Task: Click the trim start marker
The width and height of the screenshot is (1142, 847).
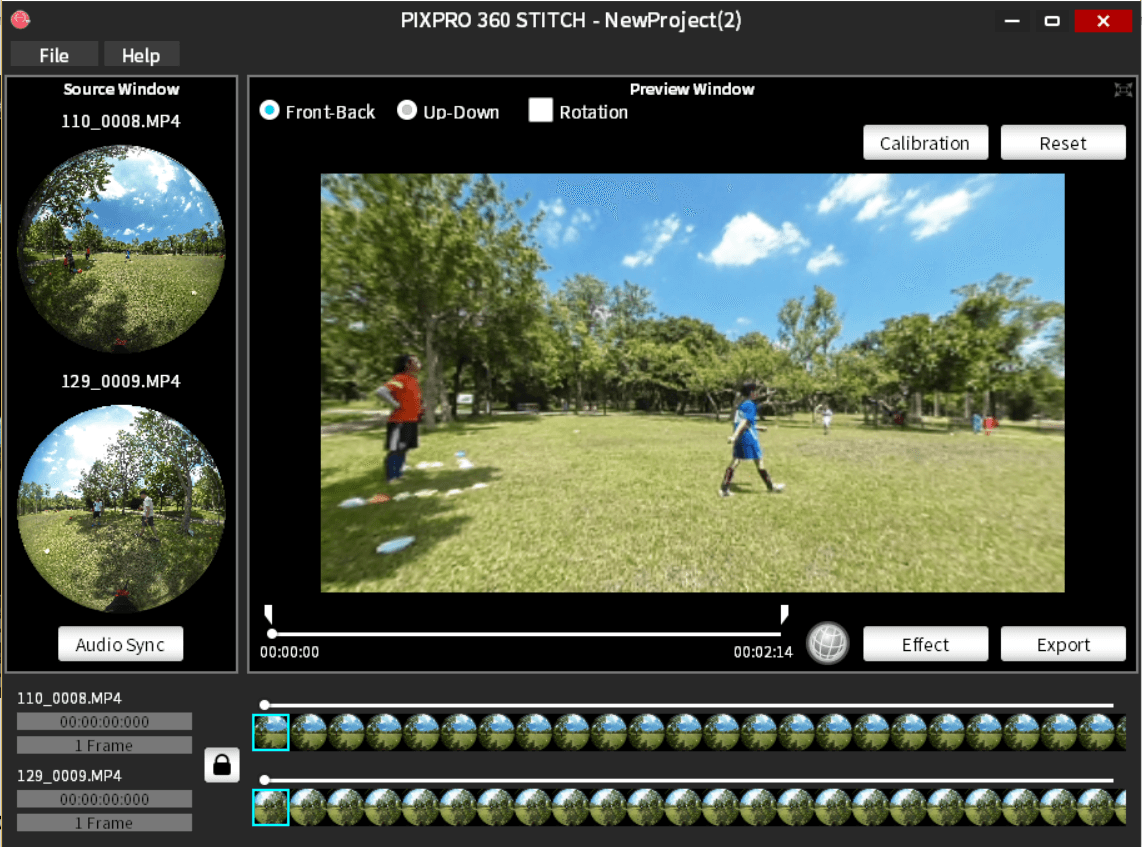Action: 269,613
